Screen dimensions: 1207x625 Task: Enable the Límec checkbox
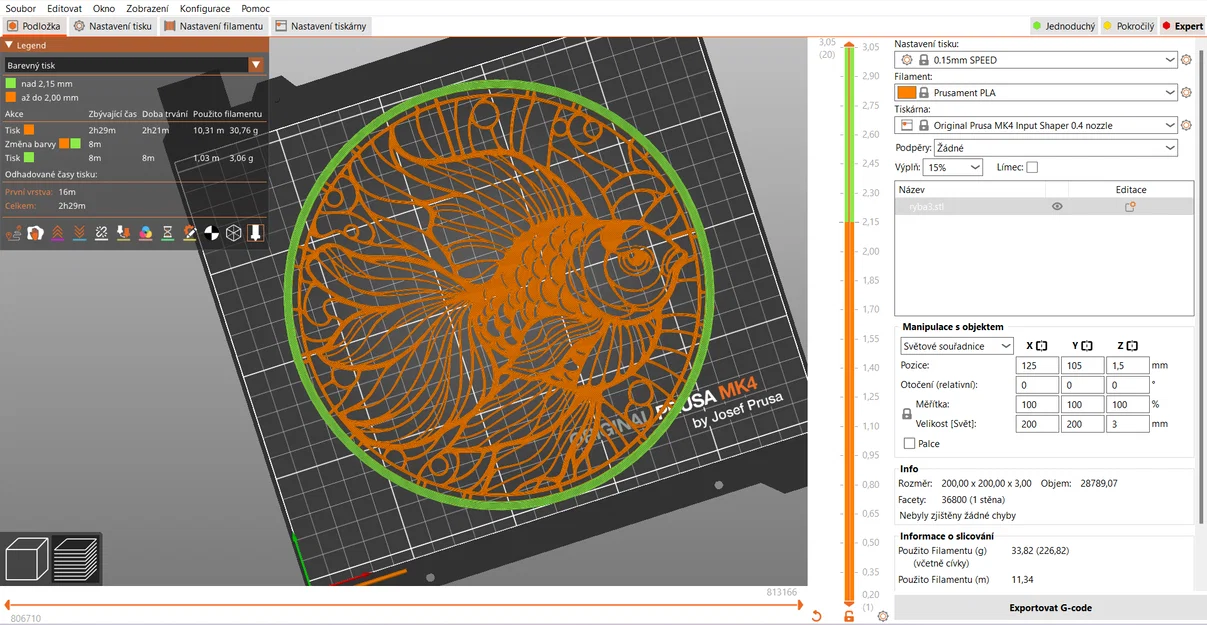1032,168
